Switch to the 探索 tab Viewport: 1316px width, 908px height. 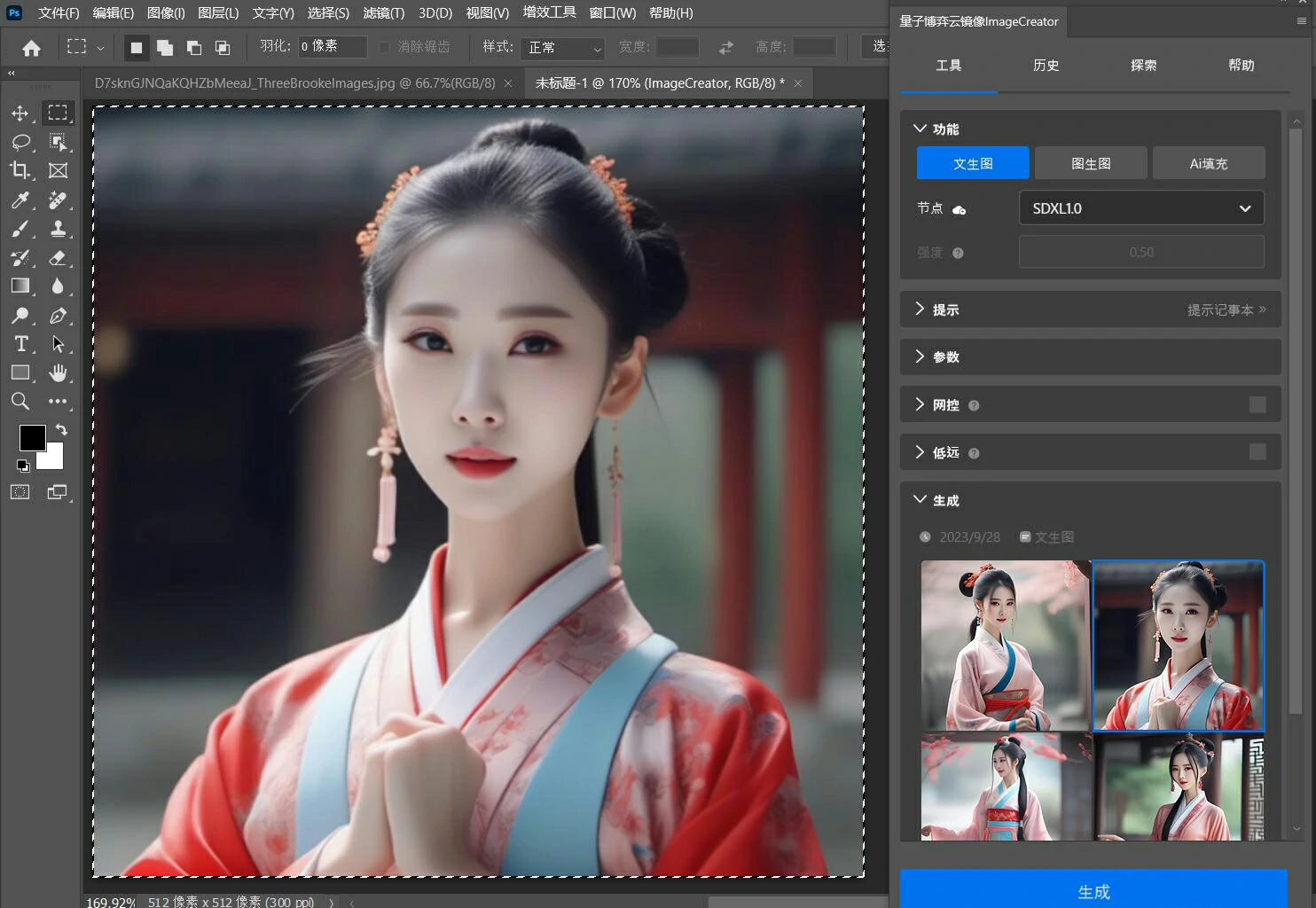[x=1144, y=65]
